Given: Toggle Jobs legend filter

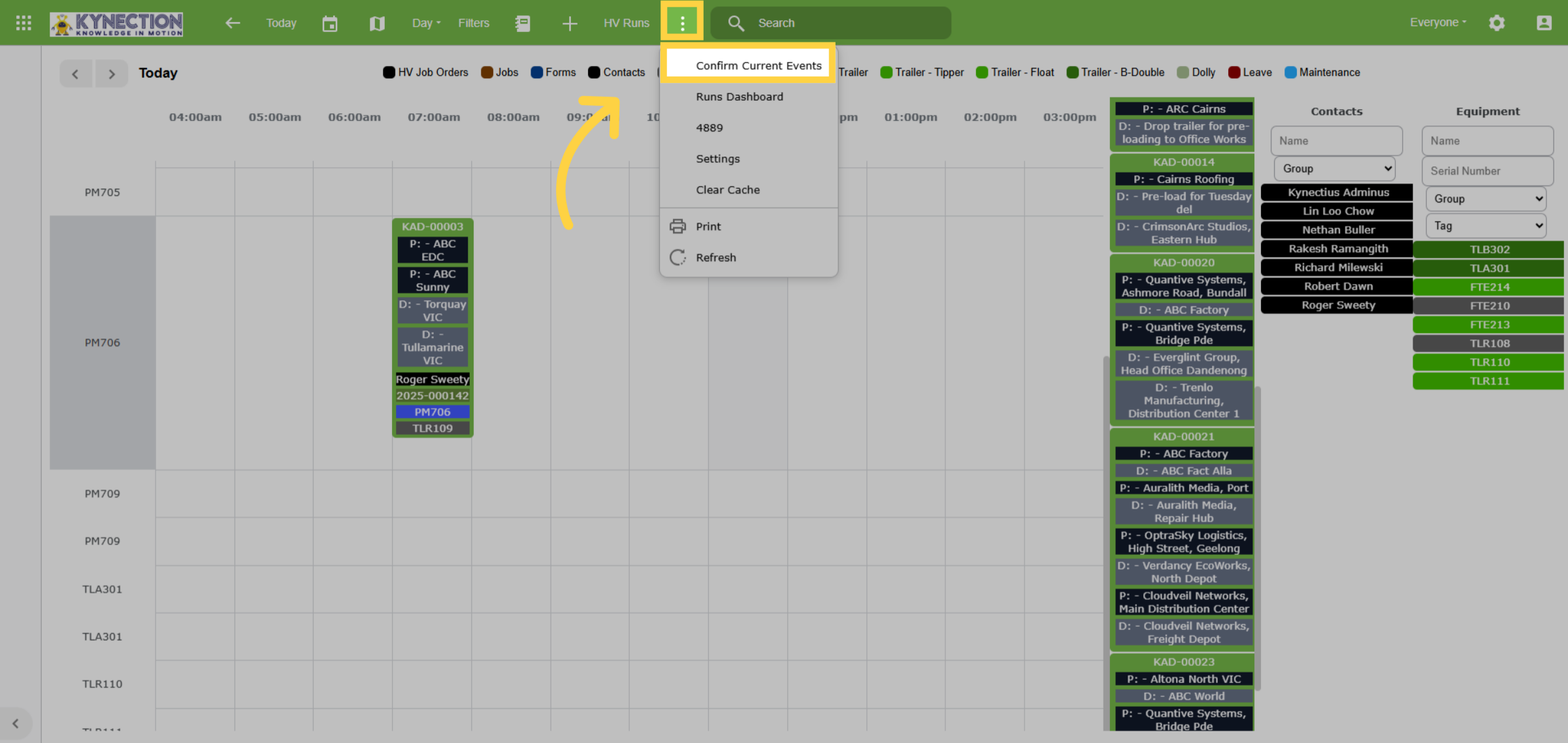Looking at the screenshot, I should click(500, 72).
